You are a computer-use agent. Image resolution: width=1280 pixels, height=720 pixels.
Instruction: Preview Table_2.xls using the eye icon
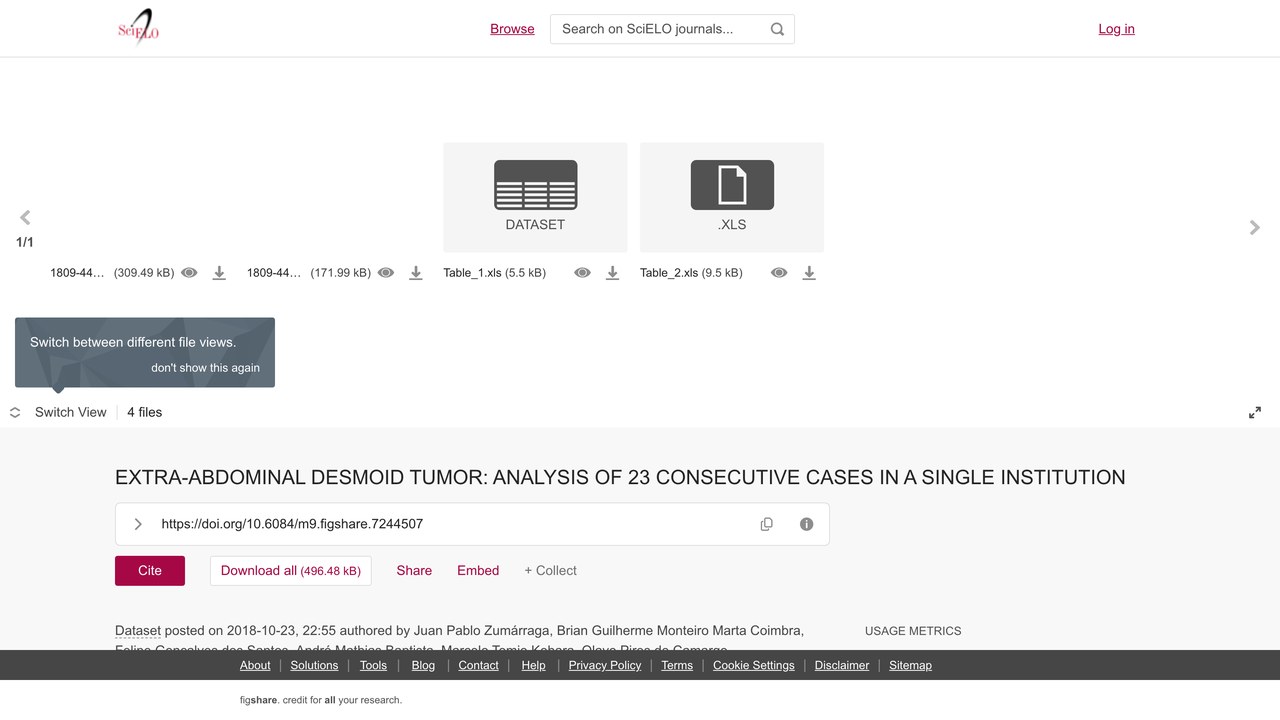(x=779, y=273)
